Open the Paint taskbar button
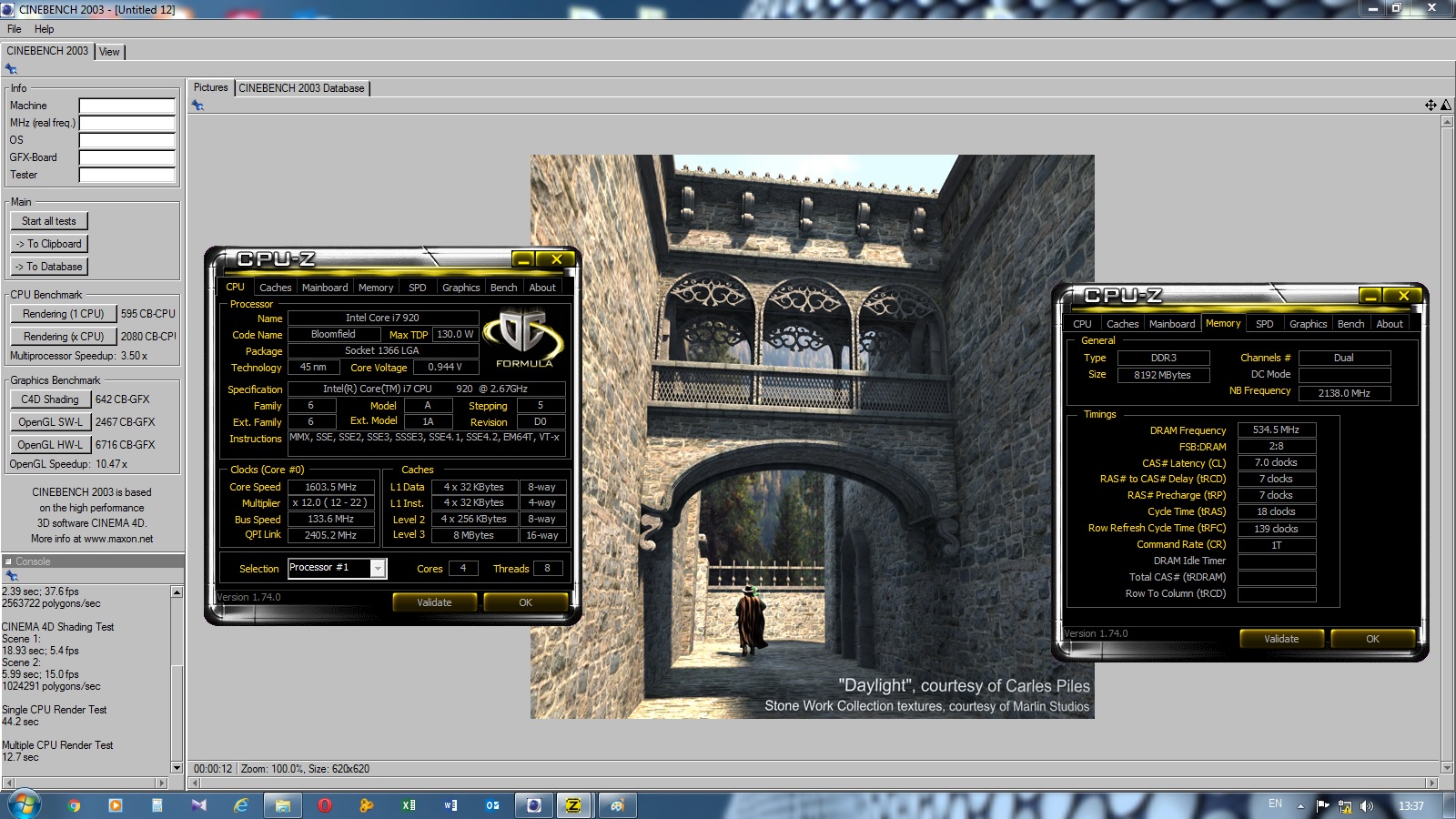The width and height of the screenshot is (1456, 819). coord(617,805)
